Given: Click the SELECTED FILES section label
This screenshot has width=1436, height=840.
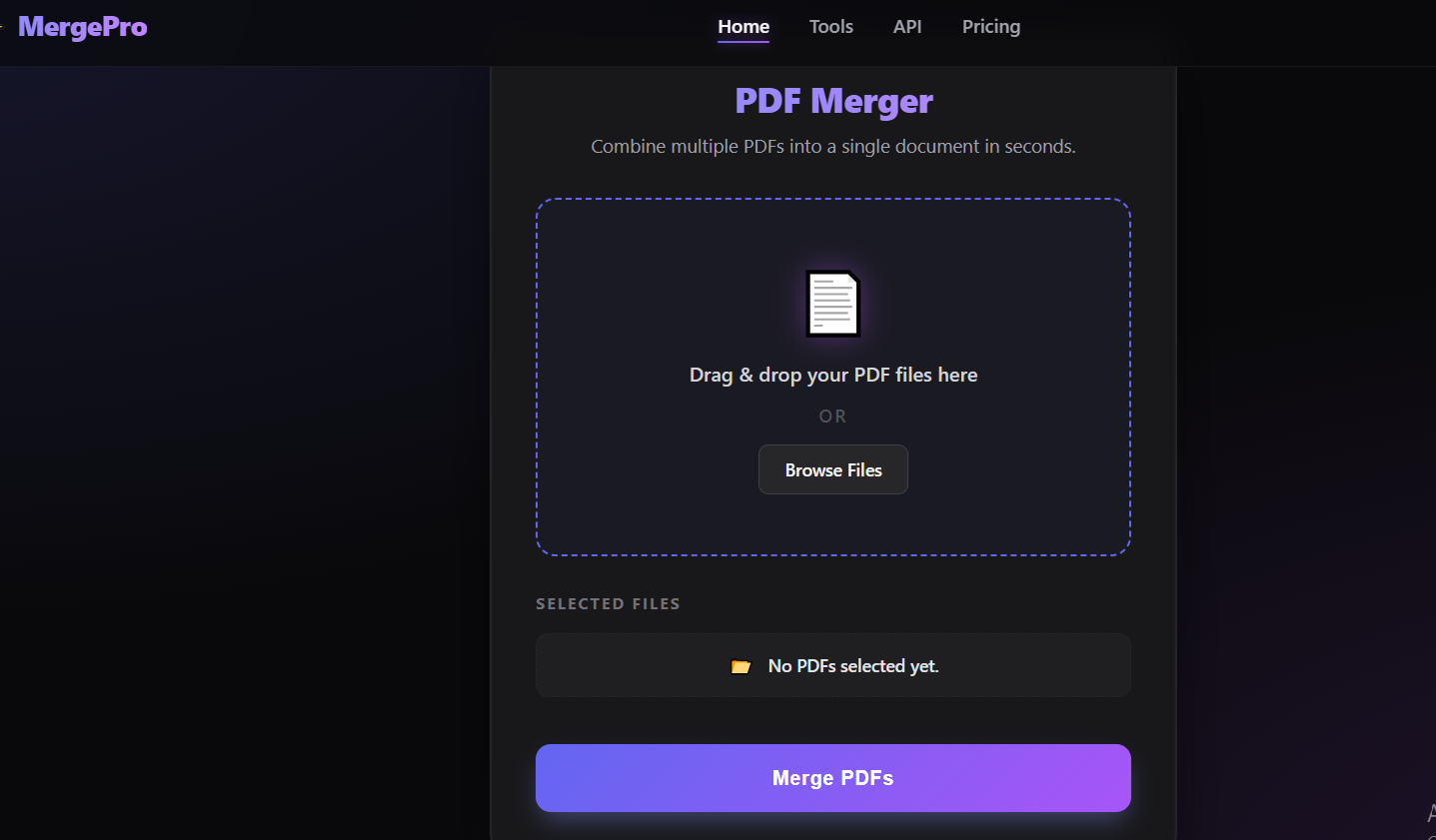Looking at the screenshot, I should coord(608,603).
